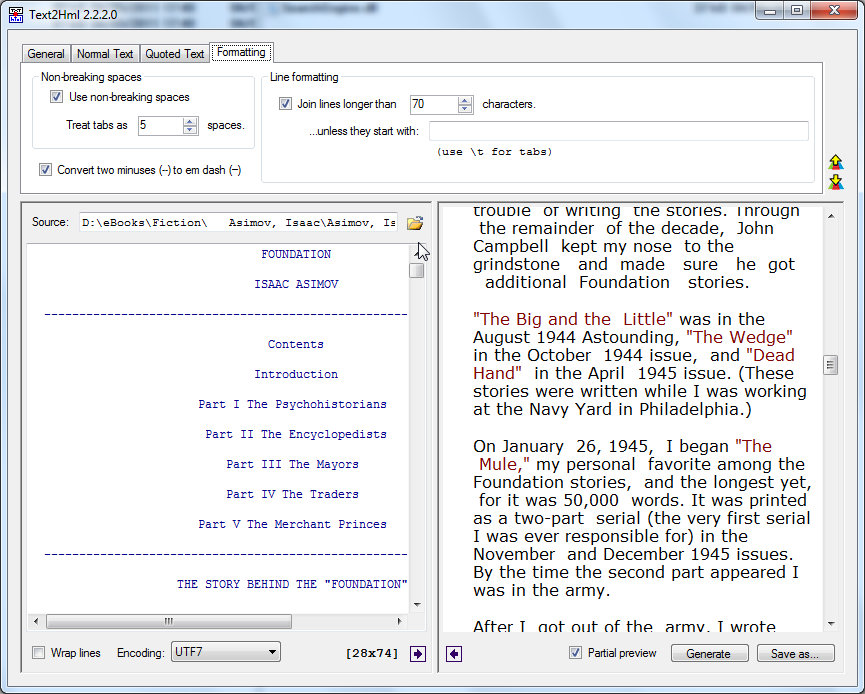
Task: Minimize the Text2Hml window
Action: (771, 10)
